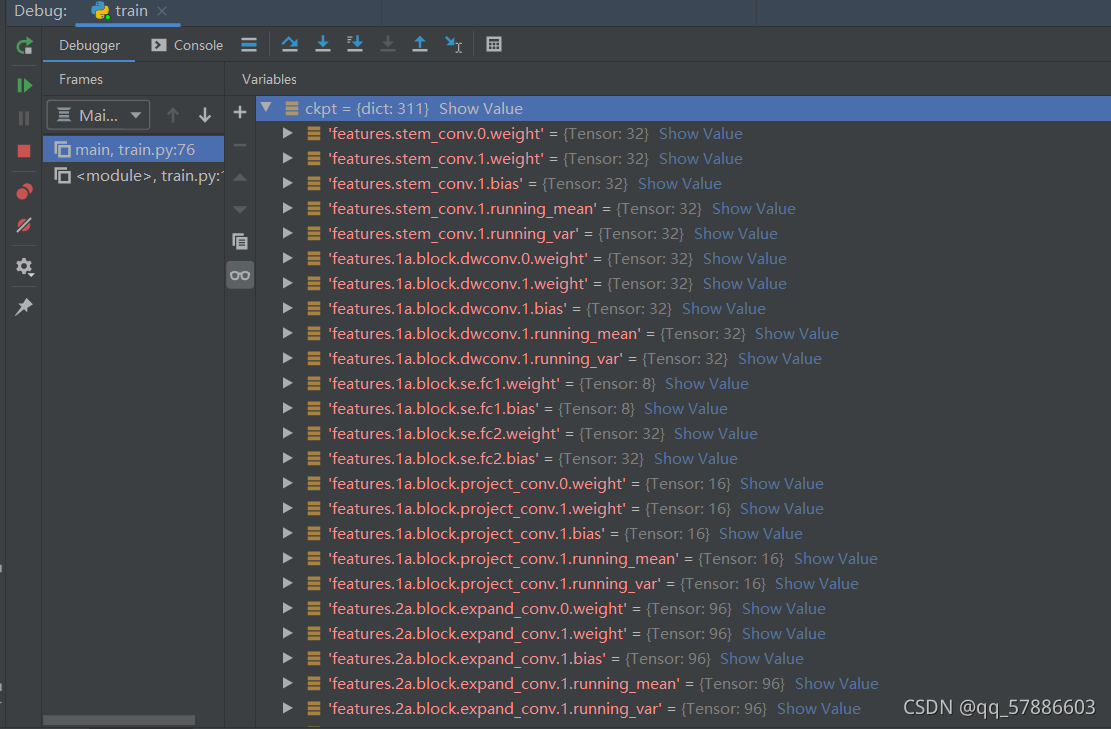The height and width of the screenshot is (729, 1111).
Task: Click the Frames panel horizontal scrollbar
Action: pos(118,720)
